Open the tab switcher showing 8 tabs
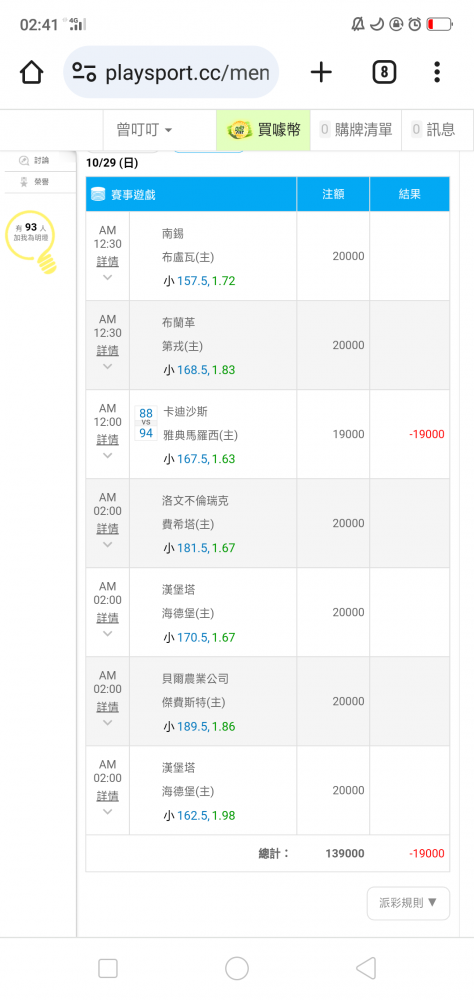 pos(384,73)
